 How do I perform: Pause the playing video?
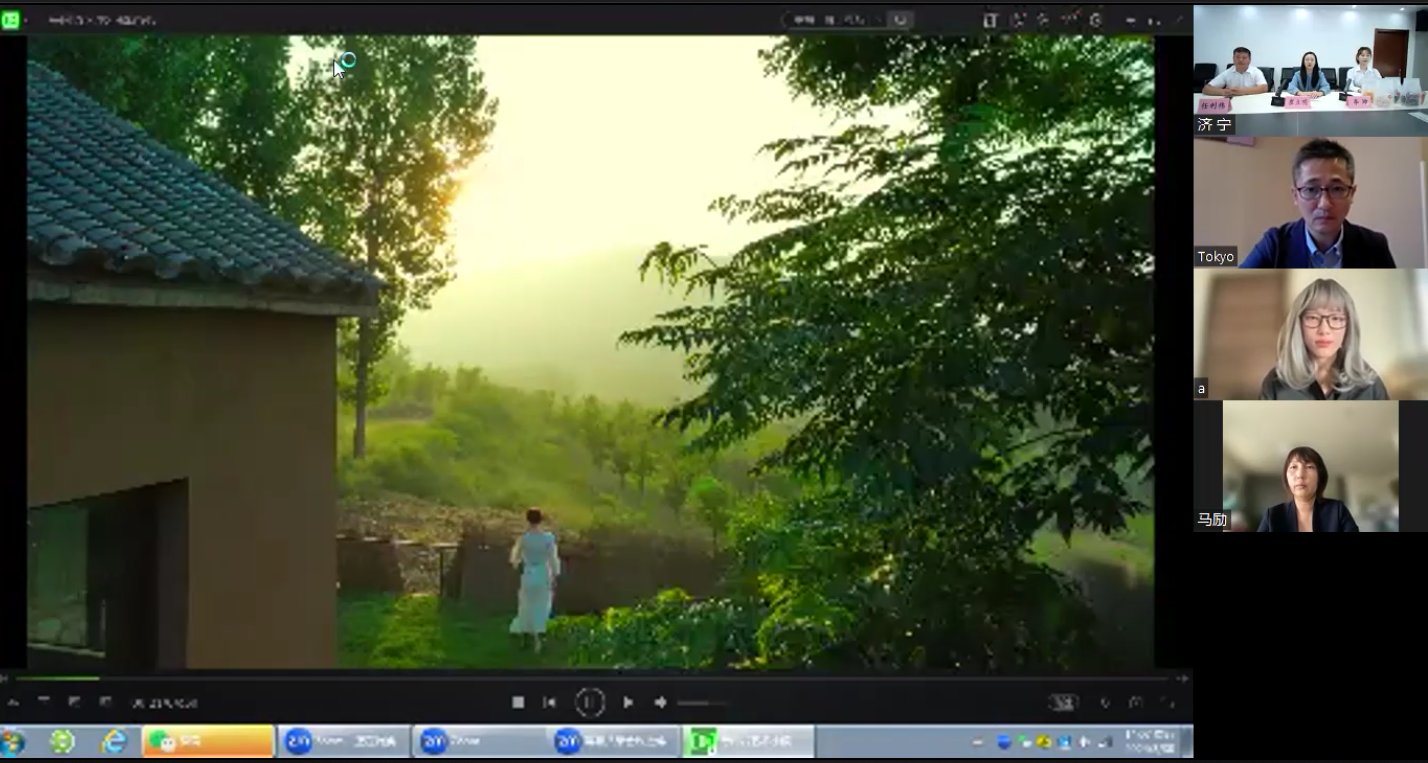click(x=589, y=702)
